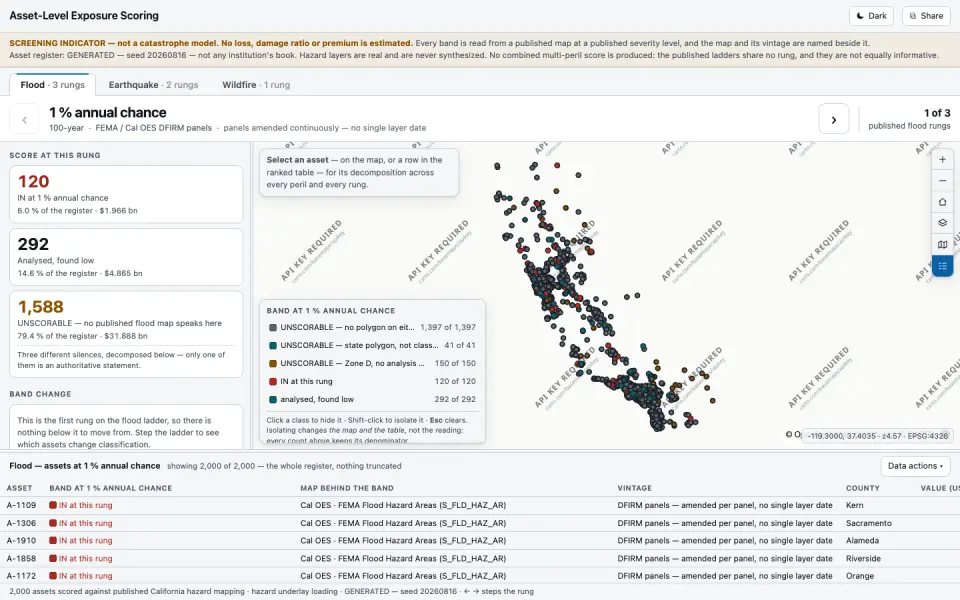
Task: Toggle the blue legend list button
Action: 942,266
